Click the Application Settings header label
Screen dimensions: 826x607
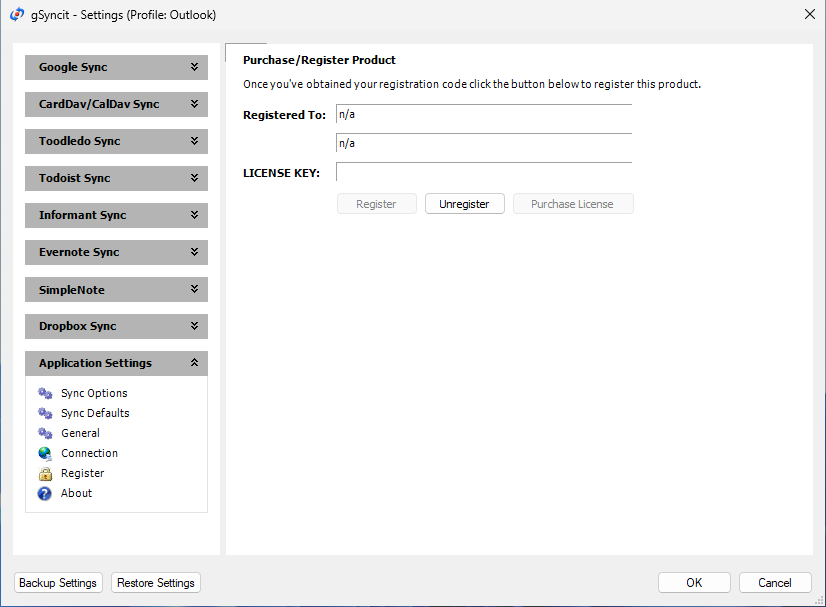(95, 363)
